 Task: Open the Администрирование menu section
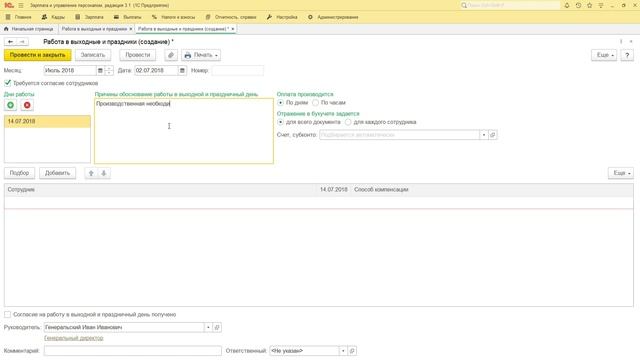pos(333,17)
